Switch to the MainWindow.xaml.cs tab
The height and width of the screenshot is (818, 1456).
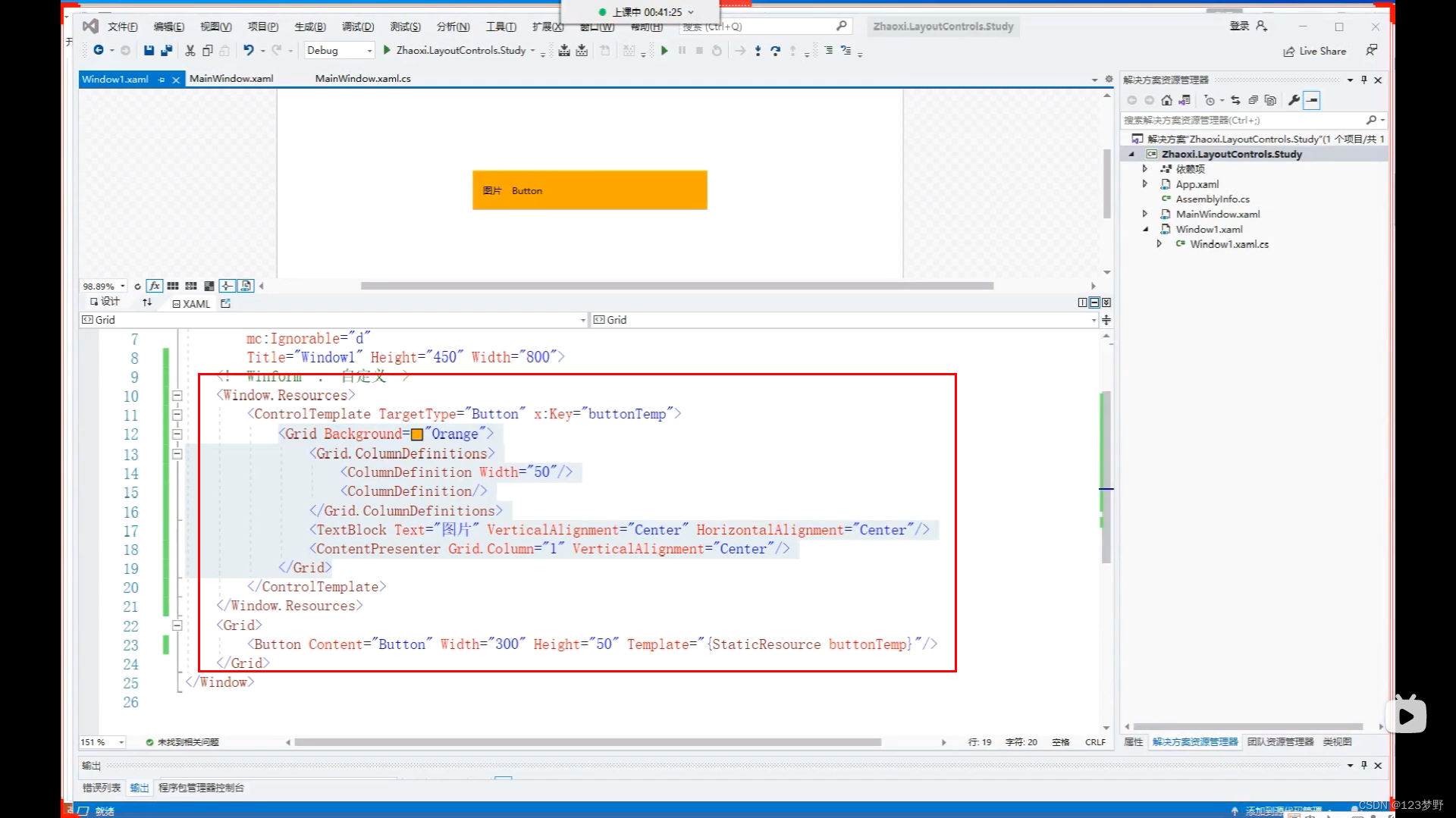pyautogui.click(x=362, y=79)
